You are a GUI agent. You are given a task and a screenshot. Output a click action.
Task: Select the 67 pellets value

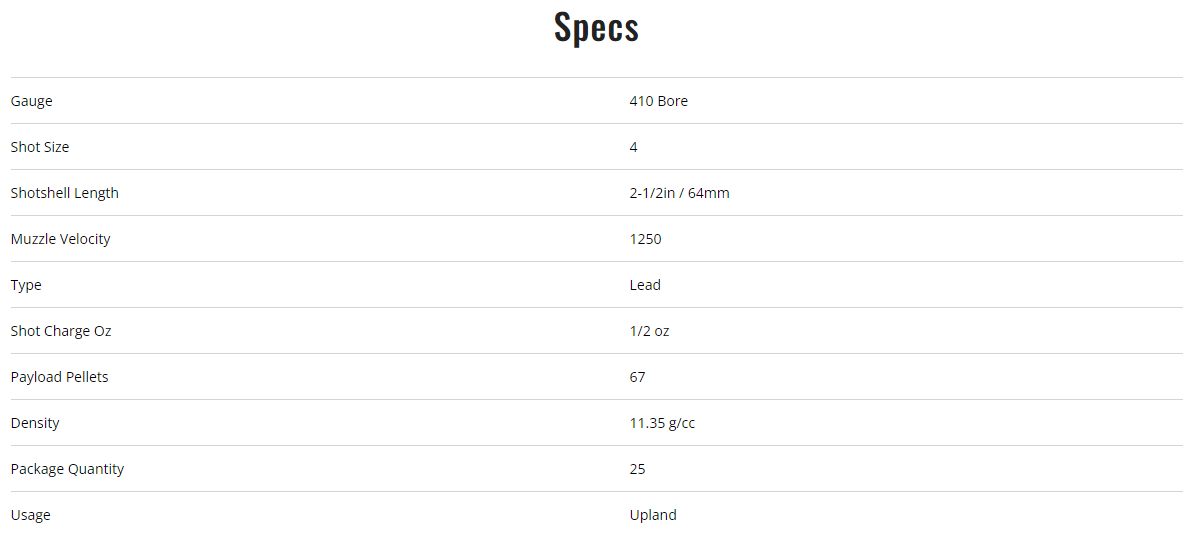[x=637, y=377]
